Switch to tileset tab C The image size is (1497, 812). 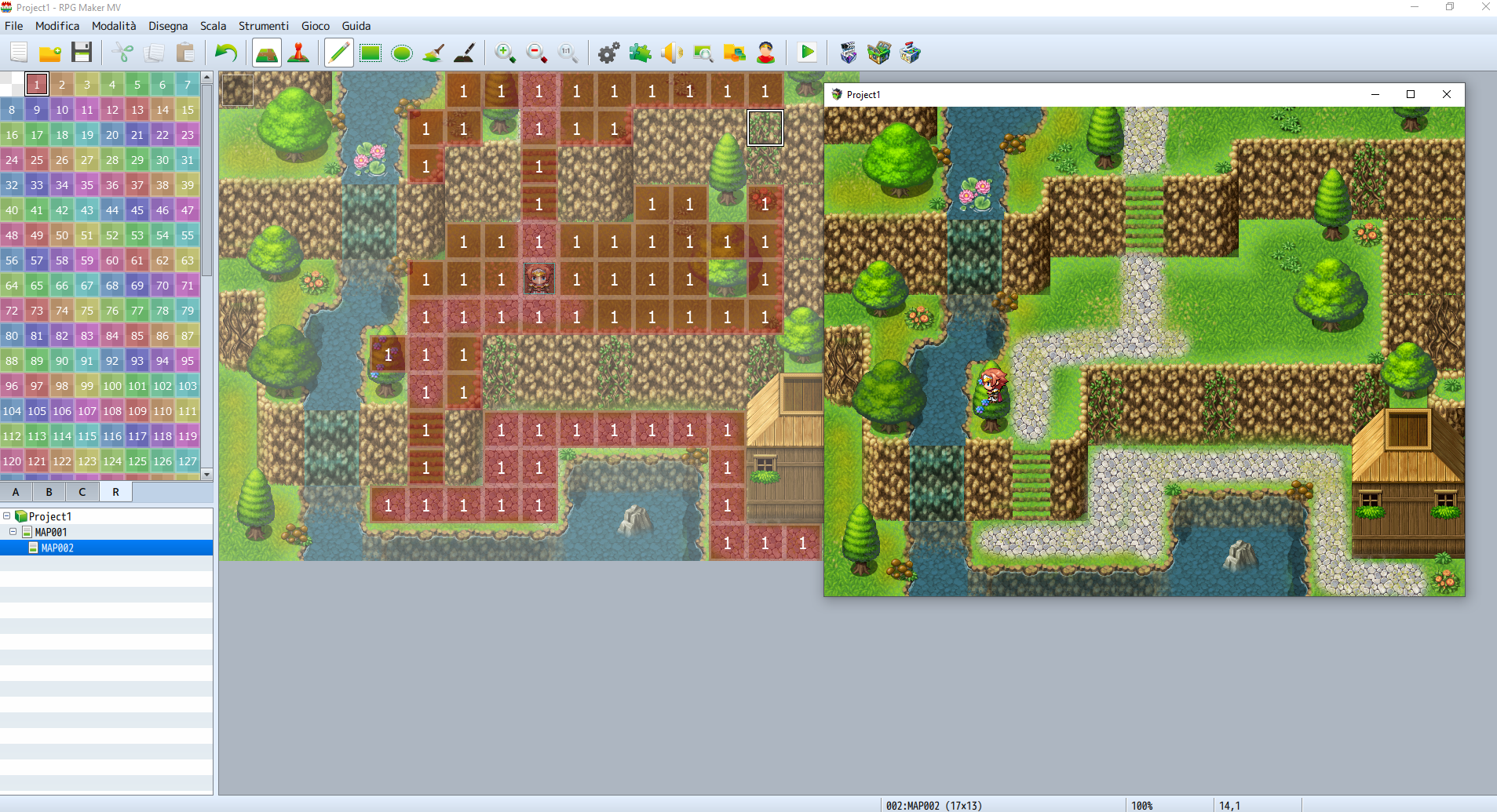pos(82,492)
